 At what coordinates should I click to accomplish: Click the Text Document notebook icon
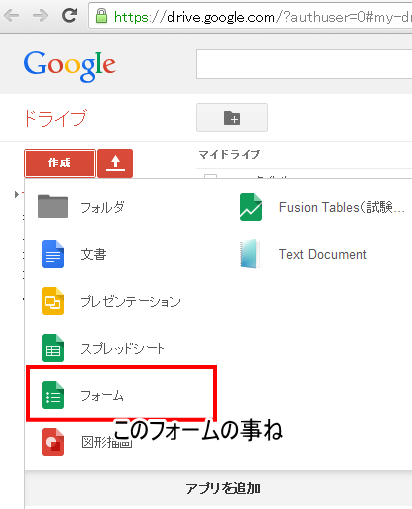click(250, 254)
